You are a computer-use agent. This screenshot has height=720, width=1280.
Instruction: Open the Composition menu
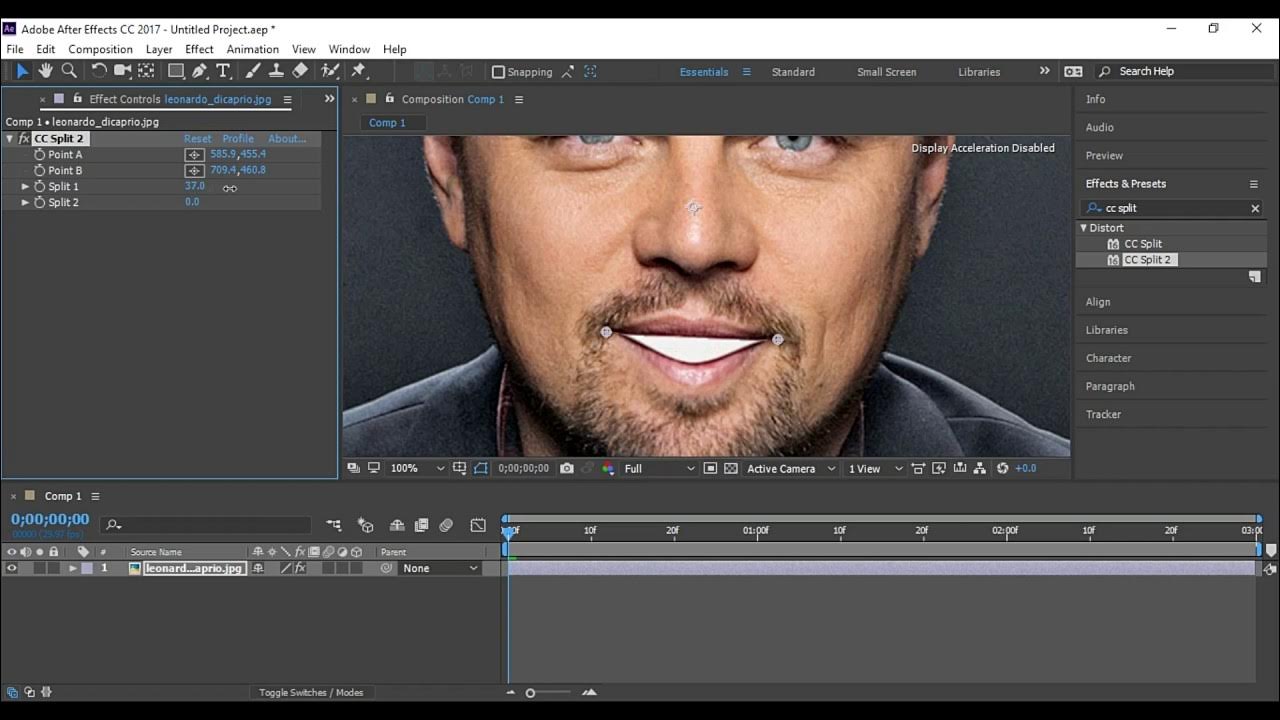[x=100, y=49]
